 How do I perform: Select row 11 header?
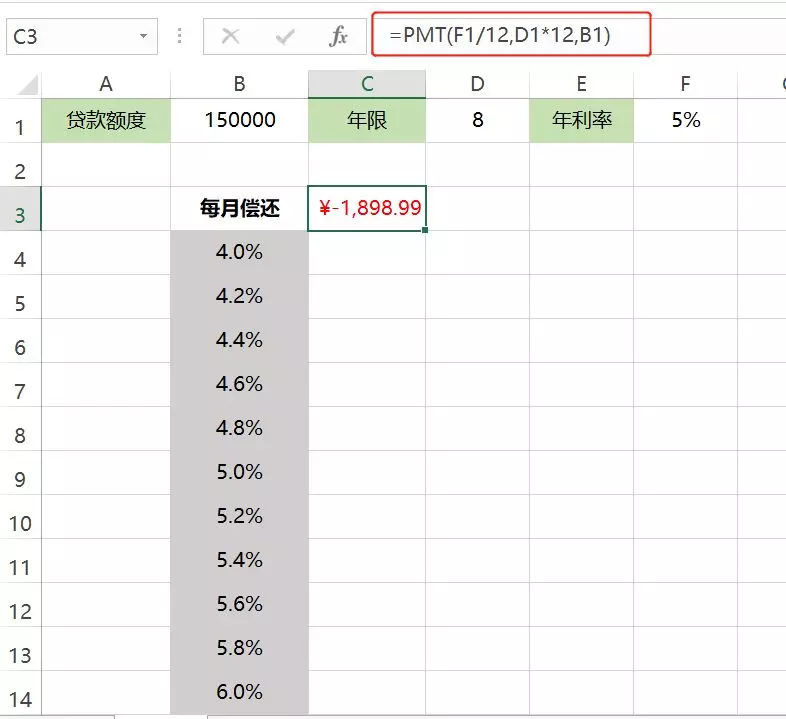pyautogui.click(x=20, y=561)
